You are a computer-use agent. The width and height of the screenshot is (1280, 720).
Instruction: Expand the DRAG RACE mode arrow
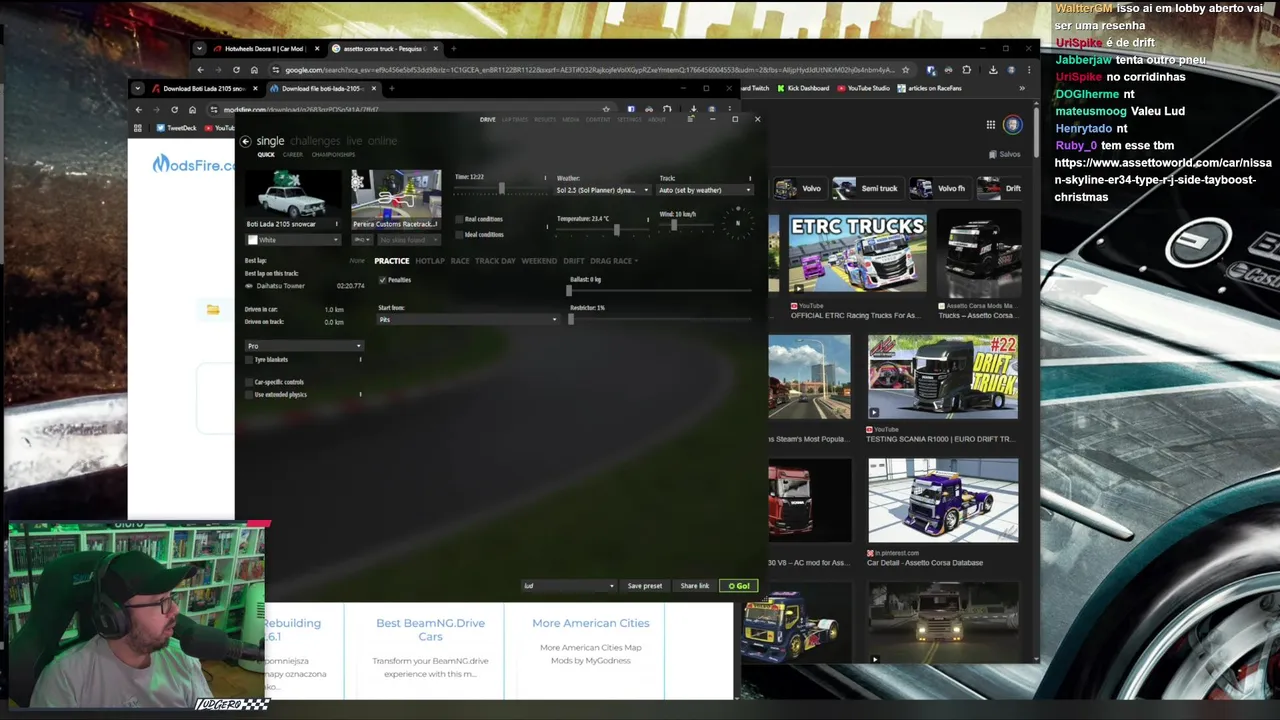(x=635, y=261)
